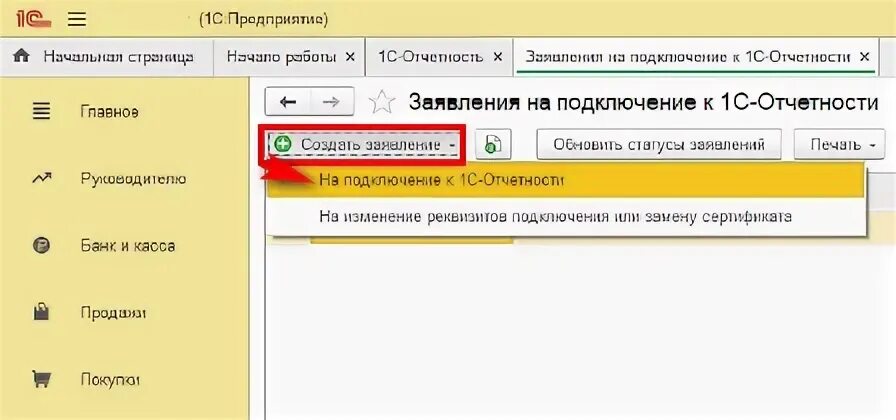Switch to Начало работы tab
The width and height of the screenshot is (896, 420).
290,57
